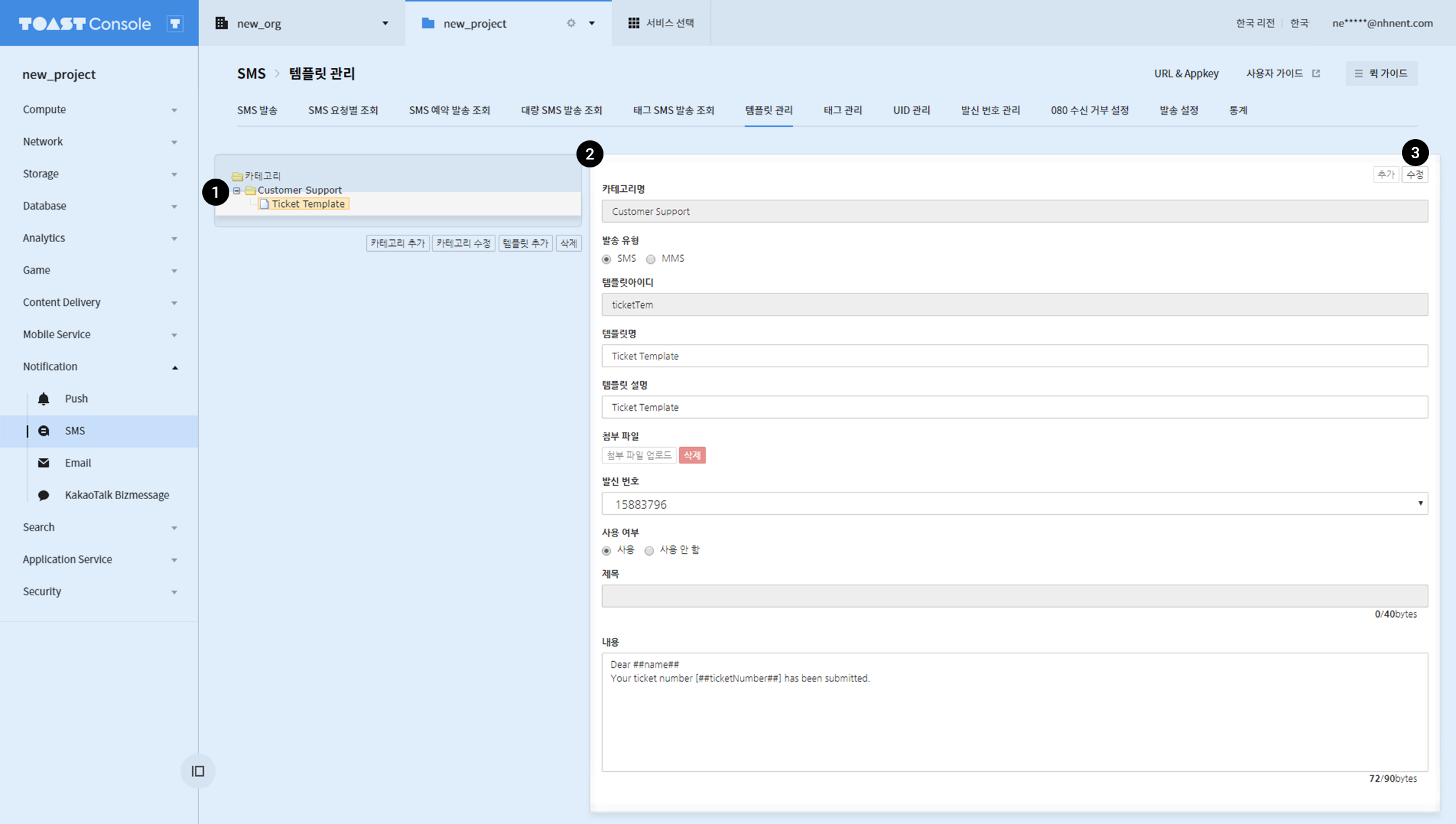1456x824 pixels.
Task: Open the 'SMS 발송' tab
Action: [257, 110]
